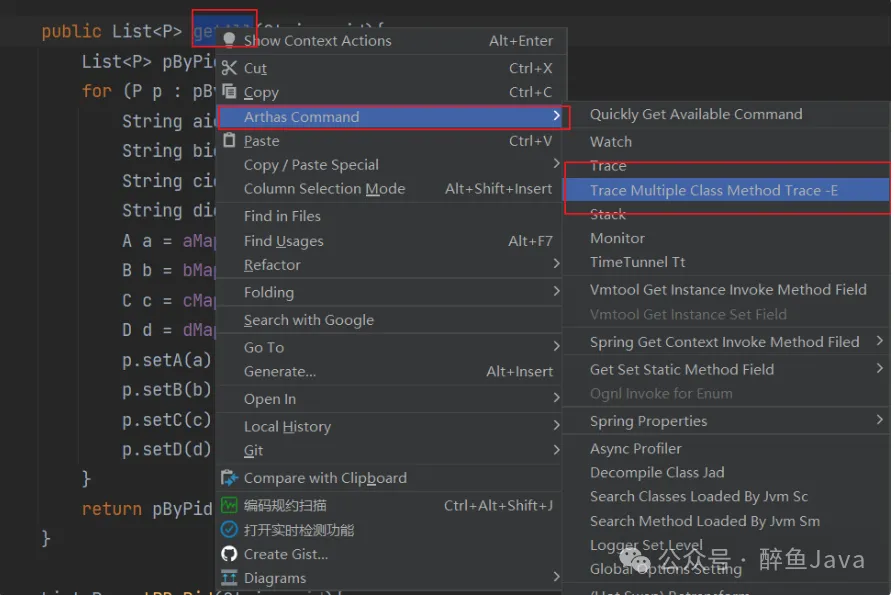Open the Local History submenu

pyautogui.click(x=286, y=427)
